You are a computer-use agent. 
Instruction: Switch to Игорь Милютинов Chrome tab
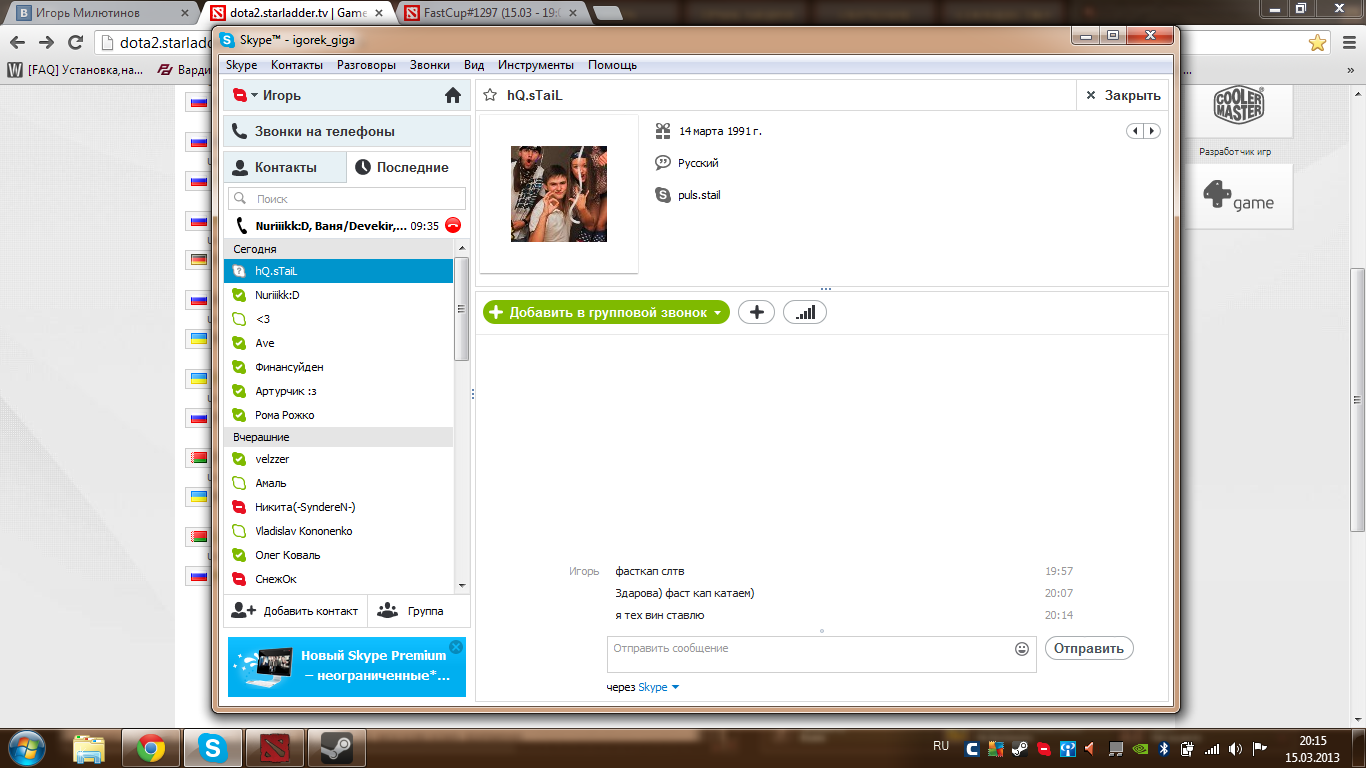tap(100, 13)
